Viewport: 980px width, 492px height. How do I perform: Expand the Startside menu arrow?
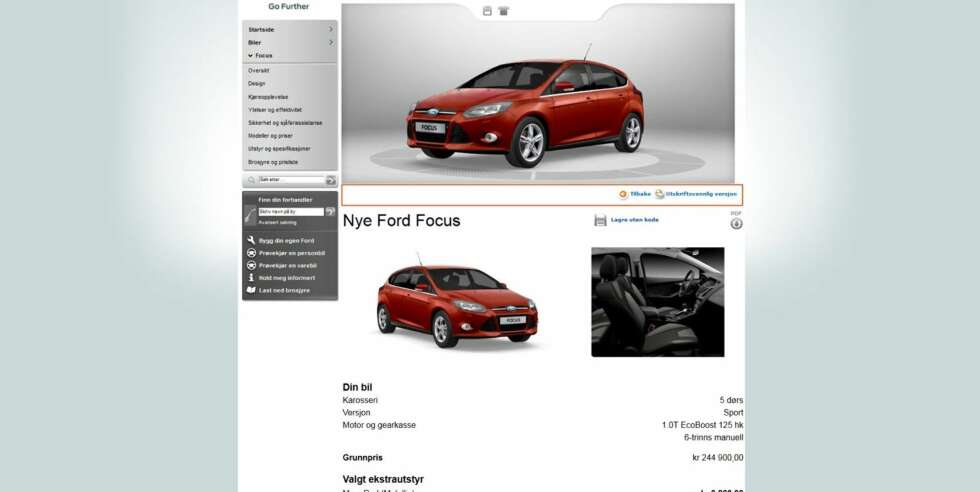click(331, 29)
